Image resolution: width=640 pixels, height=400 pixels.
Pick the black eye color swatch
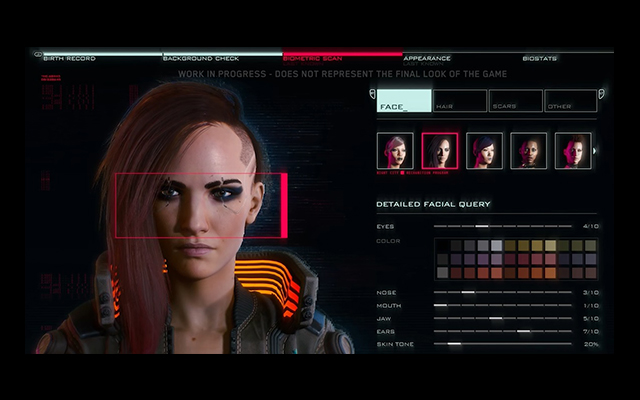(443, 246)
